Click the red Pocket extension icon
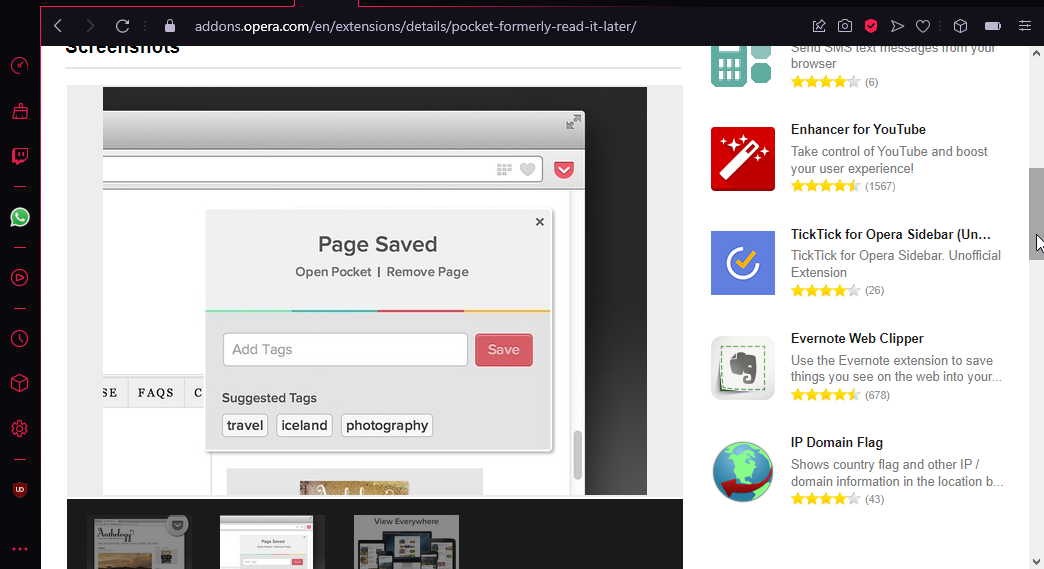Screen dimensions: 1044x569 [x=871, y=26]
